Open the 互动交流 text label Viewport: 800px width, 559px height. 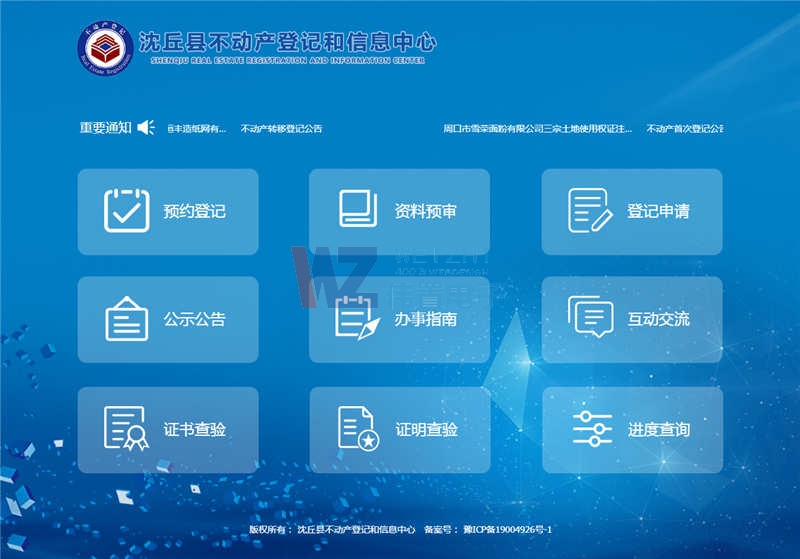pyautogui.click(x=658, y=320)
